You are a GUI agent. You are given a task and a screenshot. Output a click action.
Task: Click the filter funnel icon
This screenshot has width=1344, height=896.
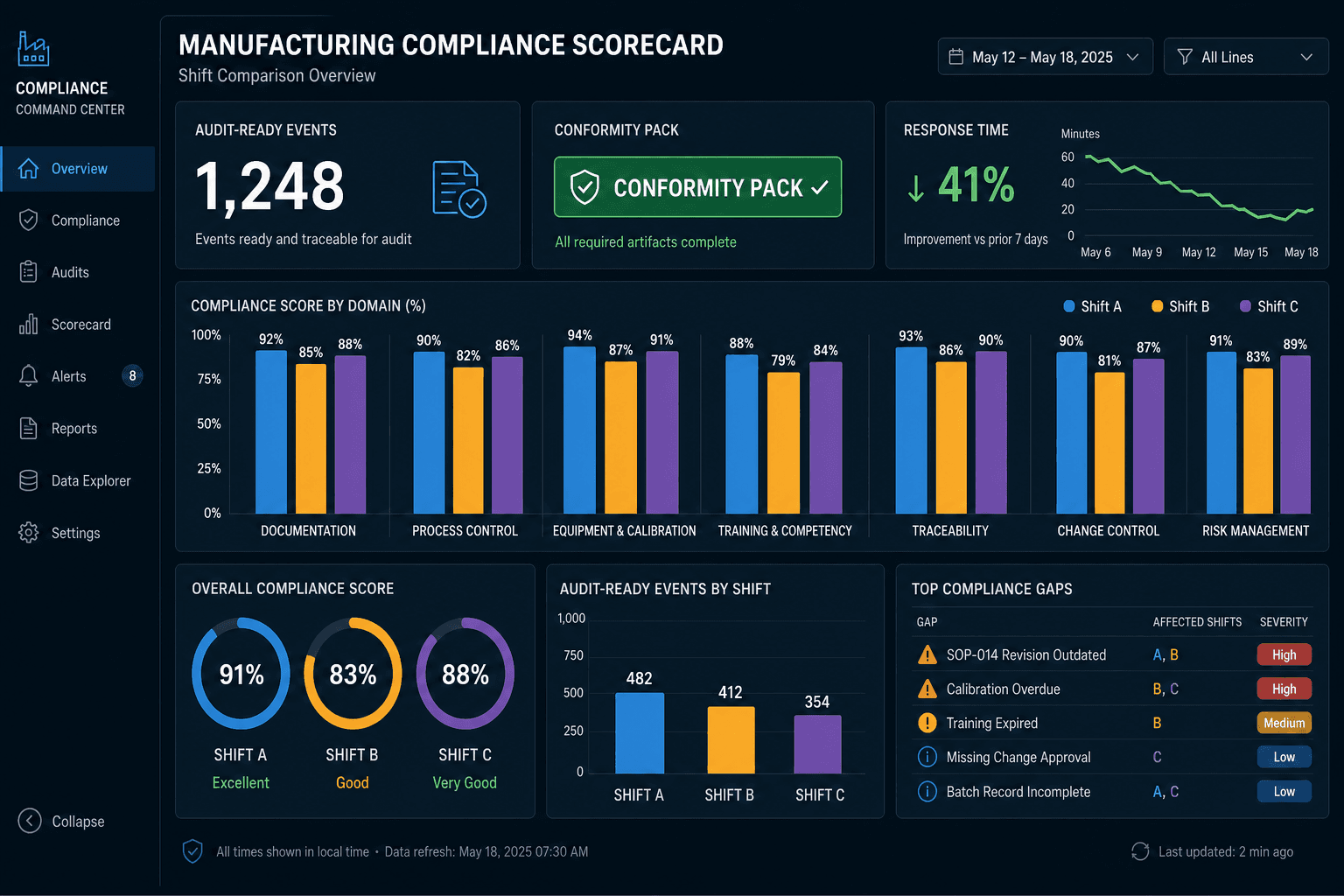coord(1185,57)
